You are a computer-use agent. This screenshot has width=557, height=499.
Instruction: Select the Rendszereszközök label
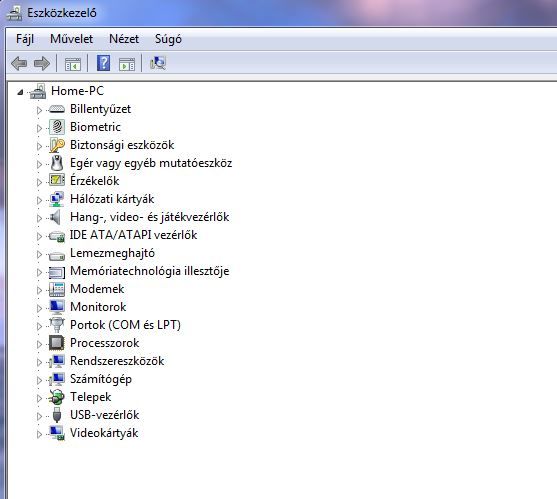pyautogui.click(x=117, y=361)
